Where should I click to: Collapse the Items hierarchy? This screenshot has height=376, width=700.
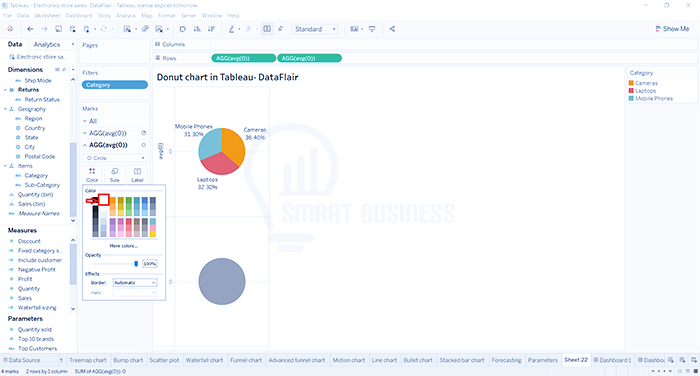tap(5, 166)
